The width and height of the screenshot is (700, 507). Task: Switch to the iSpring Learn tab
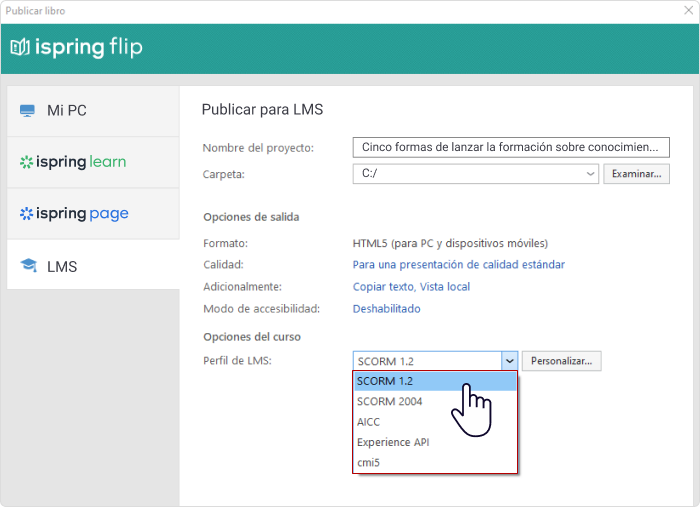pyautogui.click(x=93, y=162)
